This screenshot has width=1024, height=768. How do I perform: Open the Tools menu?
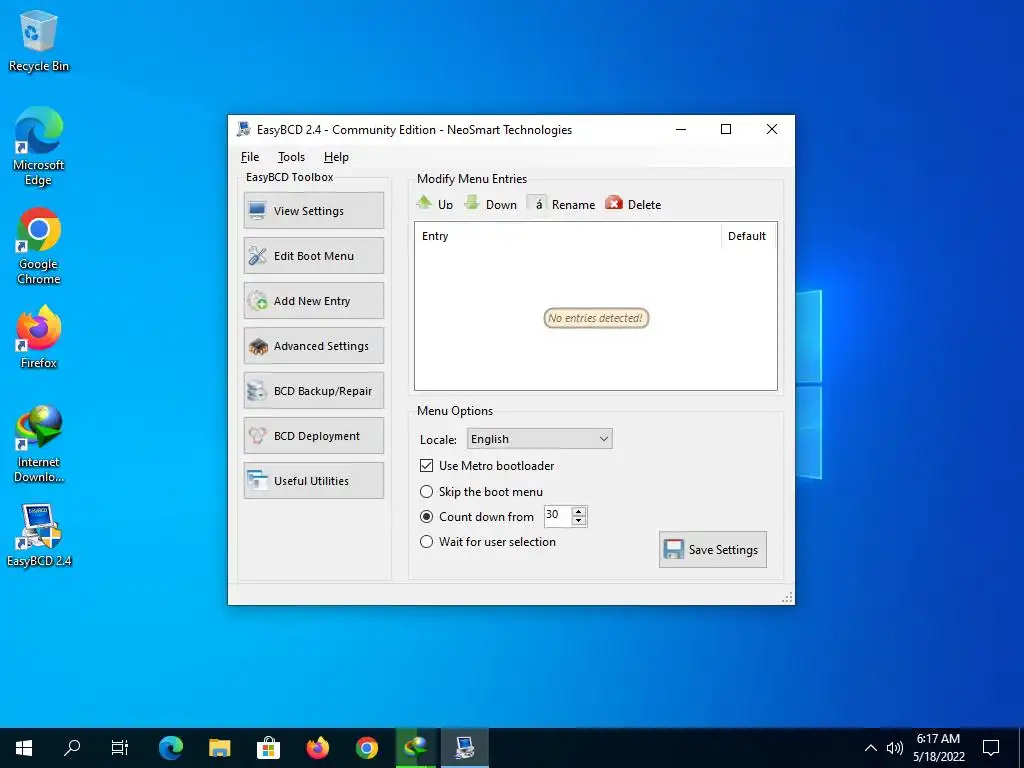[x=291, y=157]
